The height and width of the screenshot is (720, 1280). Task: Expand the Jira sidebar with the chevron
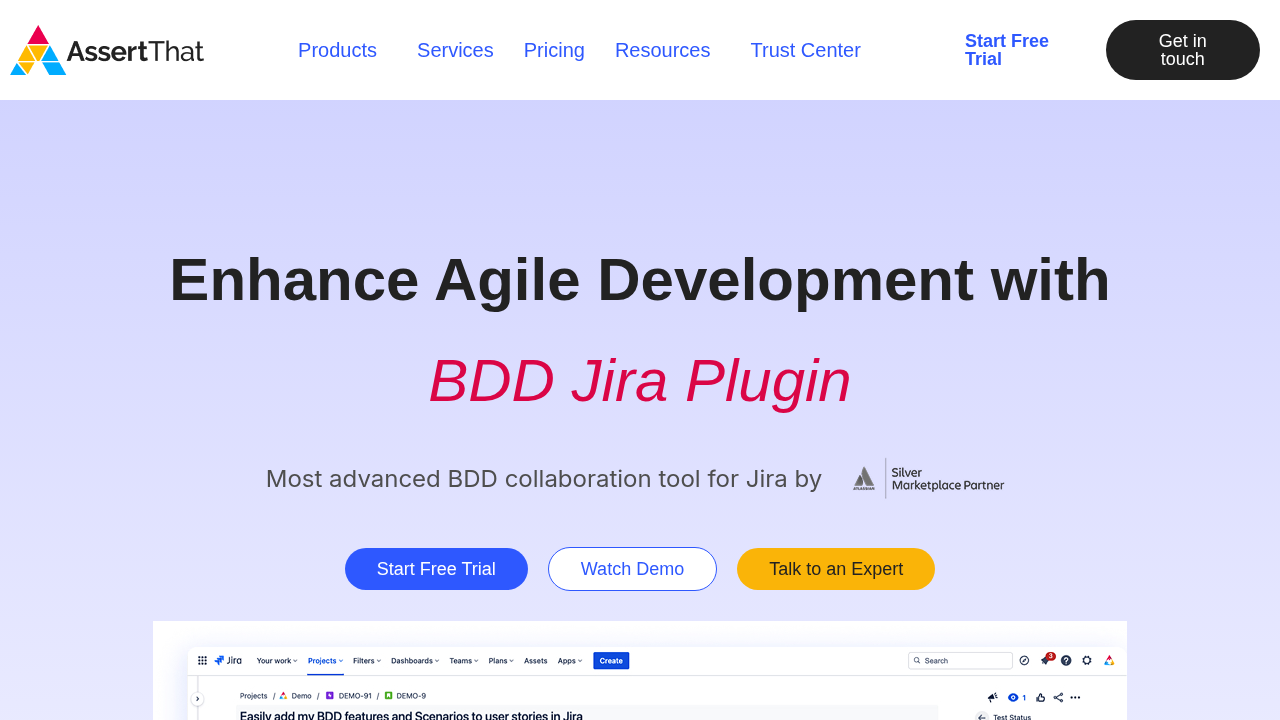click(197, 699)
